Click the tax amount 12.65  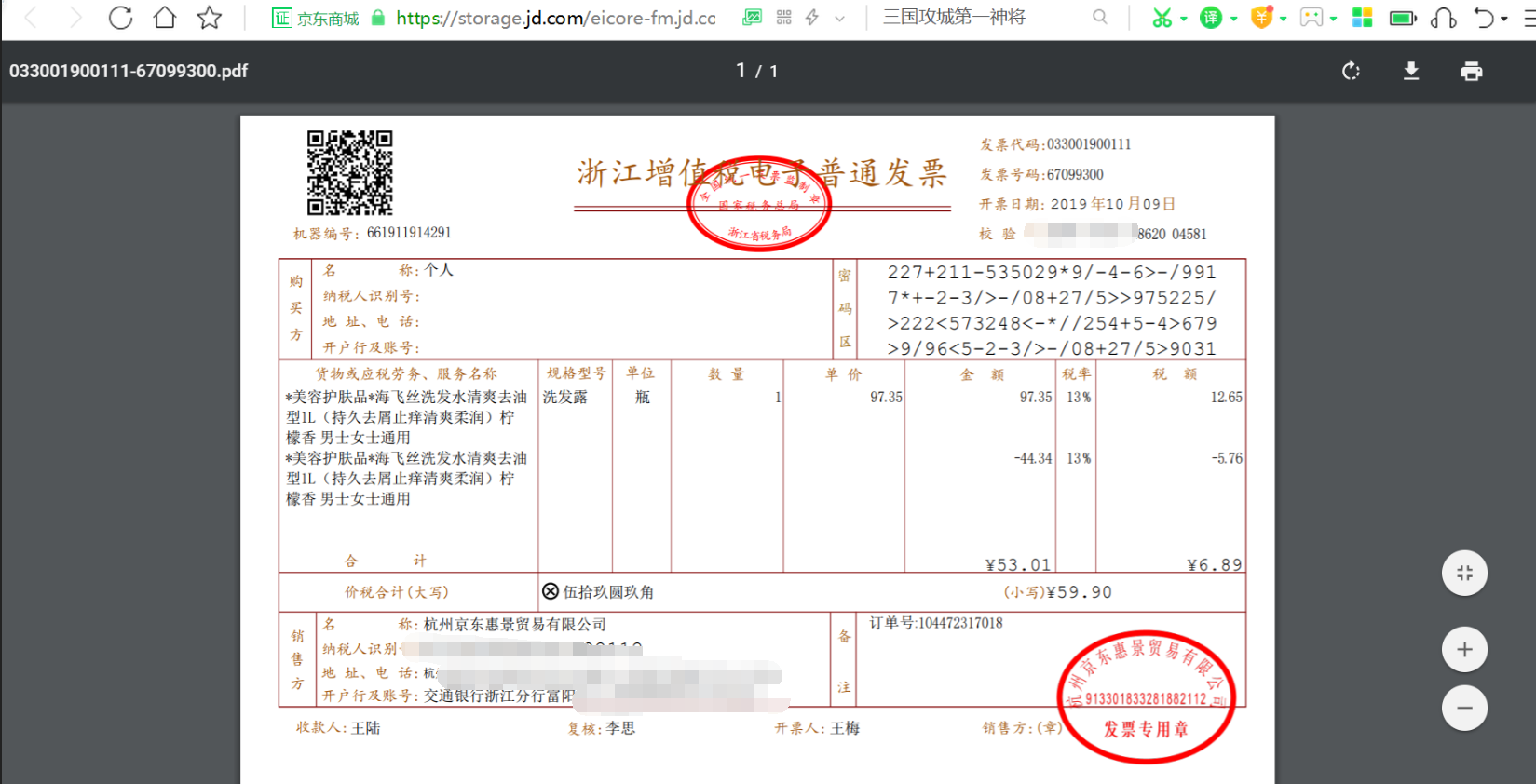click(1226, 398)
